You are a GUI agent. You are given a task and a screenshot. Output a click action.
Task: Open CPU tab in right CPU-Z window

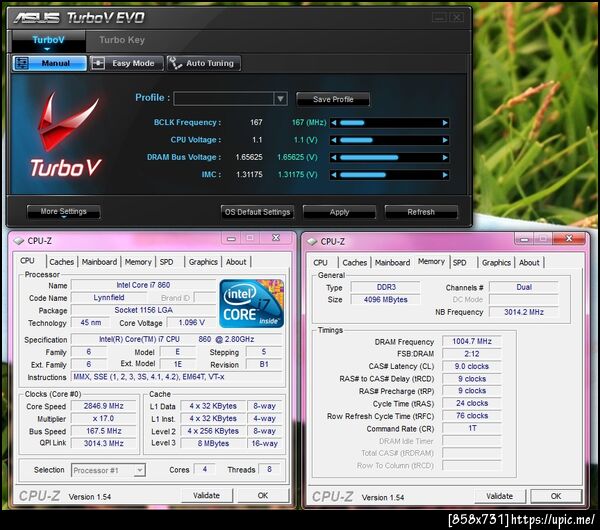(x=320, y=263)
